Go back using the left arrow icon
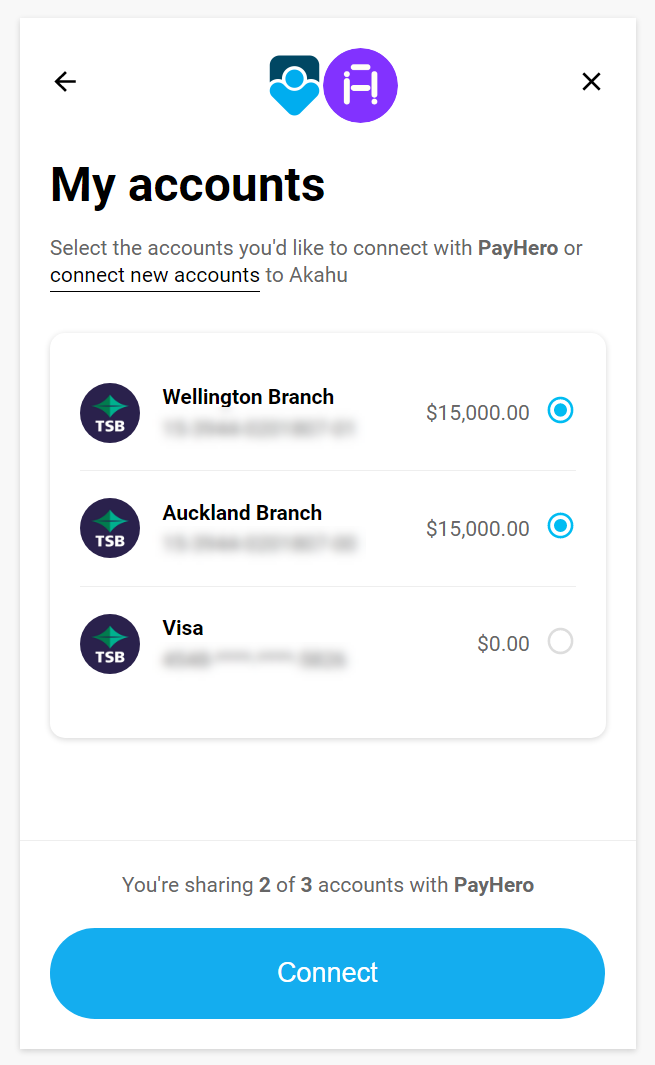Viewport: 655px width, 1065px height. (65, 82)
